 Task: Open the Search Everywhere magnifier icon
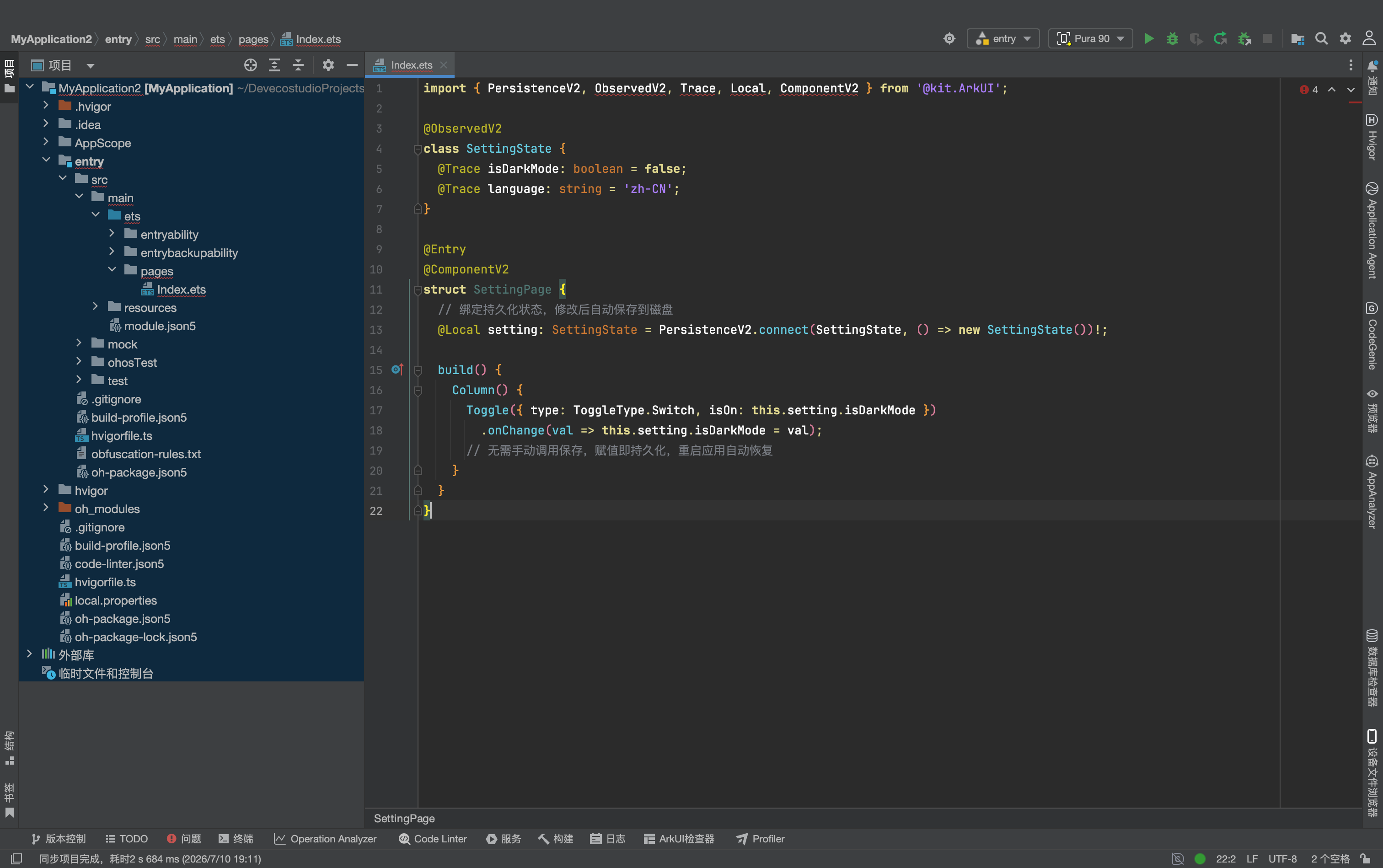pos(1322,39)
